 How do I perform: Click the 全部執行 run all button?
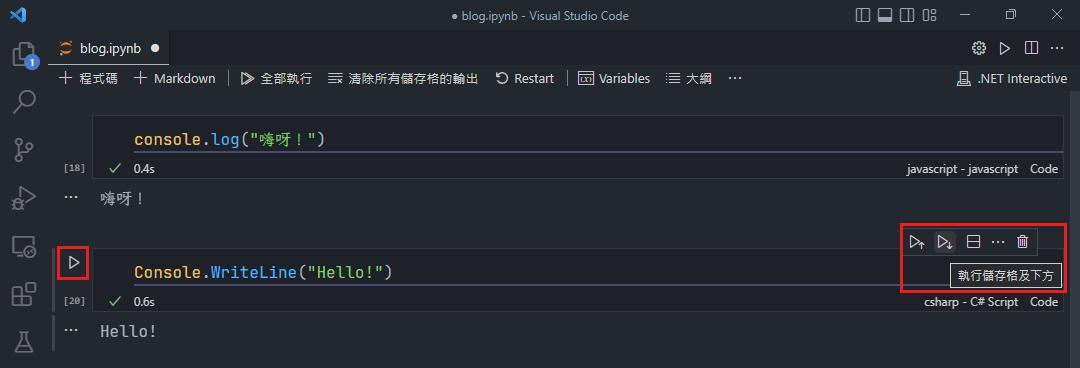(276, 79)
